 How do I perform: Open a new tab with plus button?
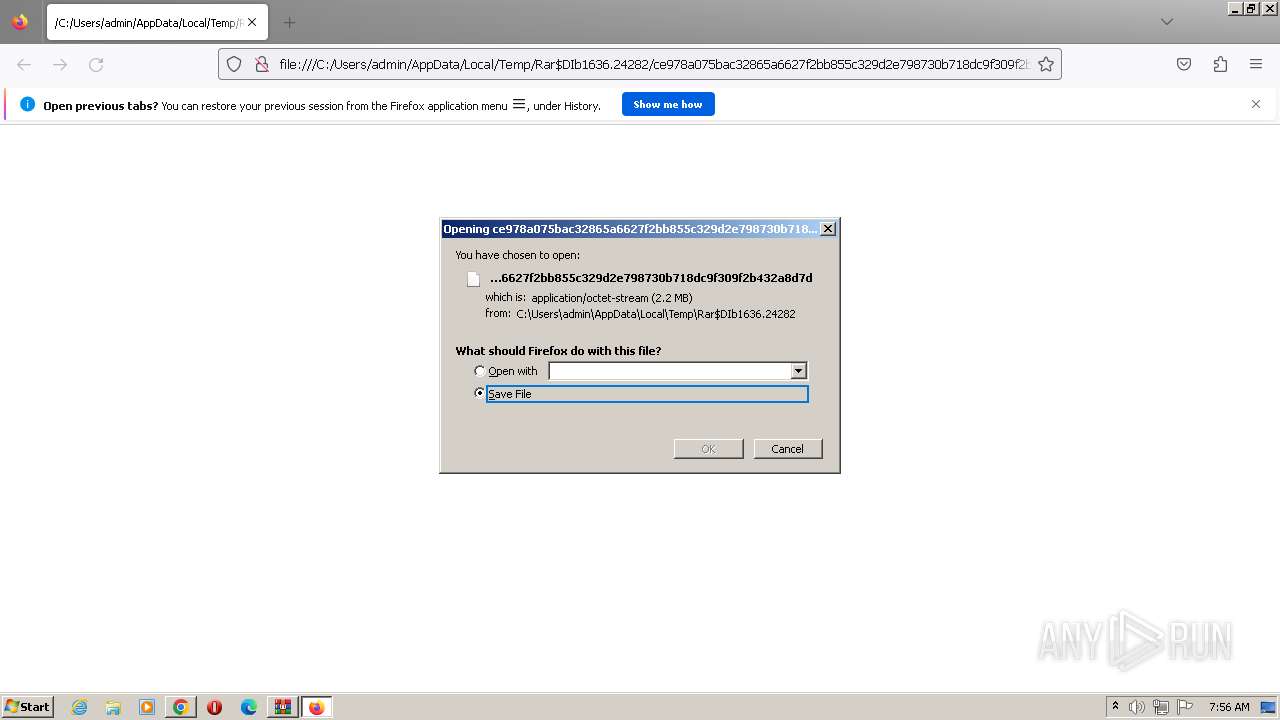tap(289, 22)
